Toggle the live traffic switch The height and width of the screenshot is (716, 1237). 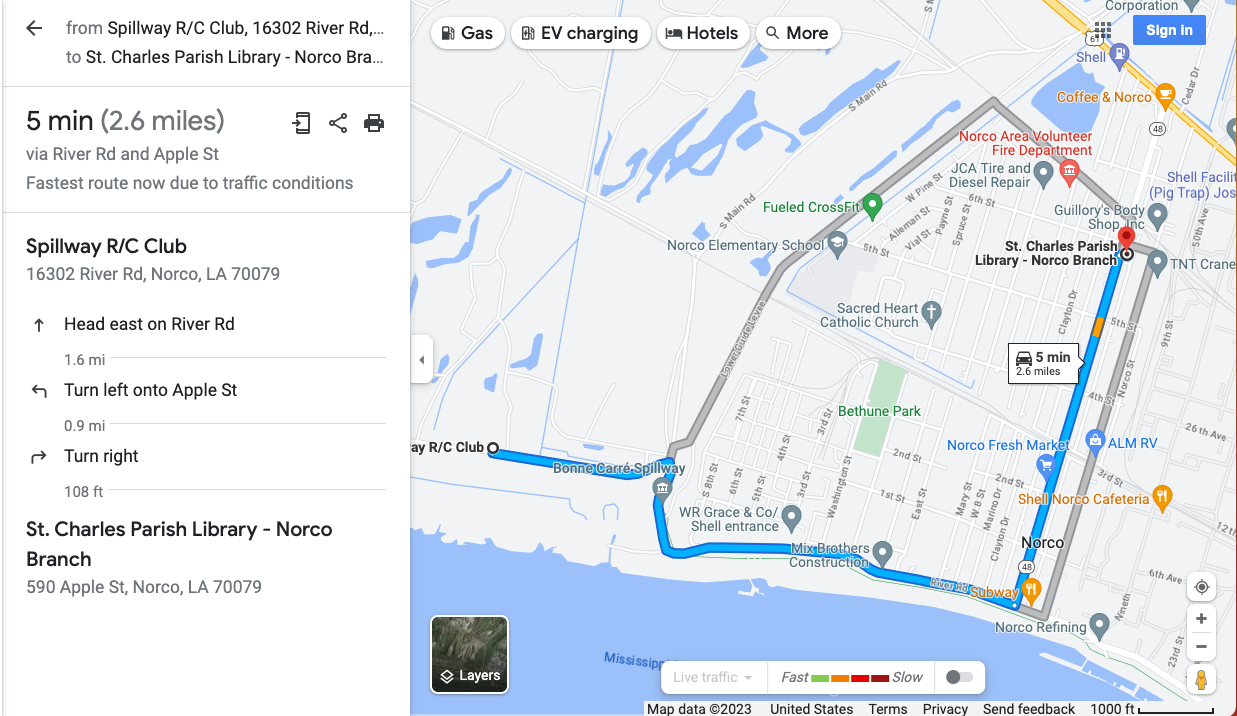[x=959, y=677]
